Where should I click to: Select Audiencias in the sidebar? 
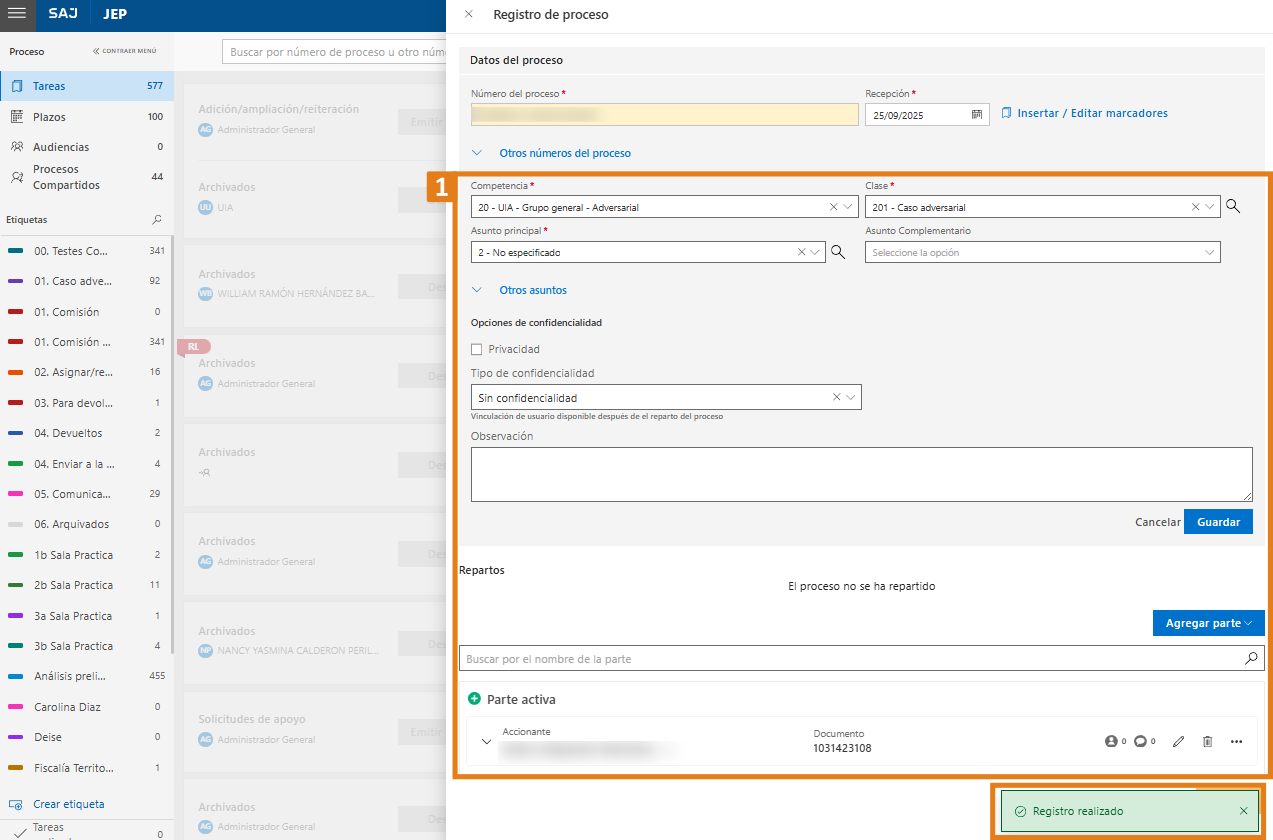point(61,147)
